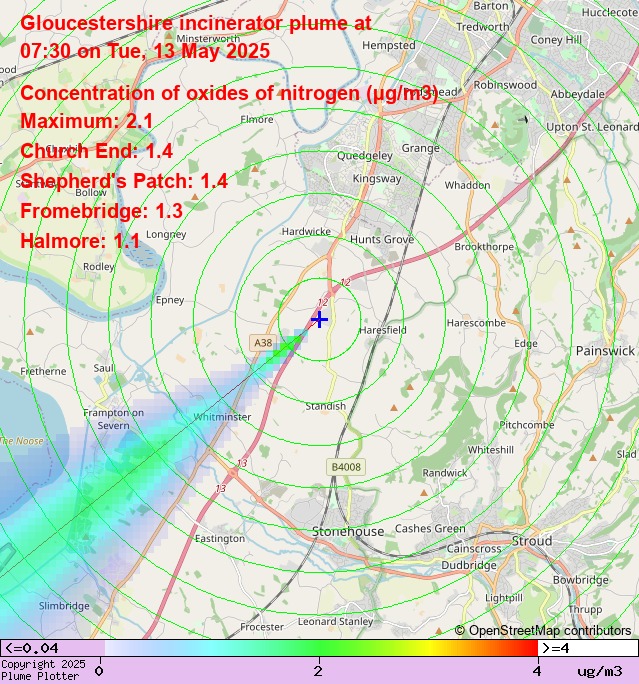The image size is (639, 684).
Task: Click the 'Thrupp' place label
Action: [585, 610]
